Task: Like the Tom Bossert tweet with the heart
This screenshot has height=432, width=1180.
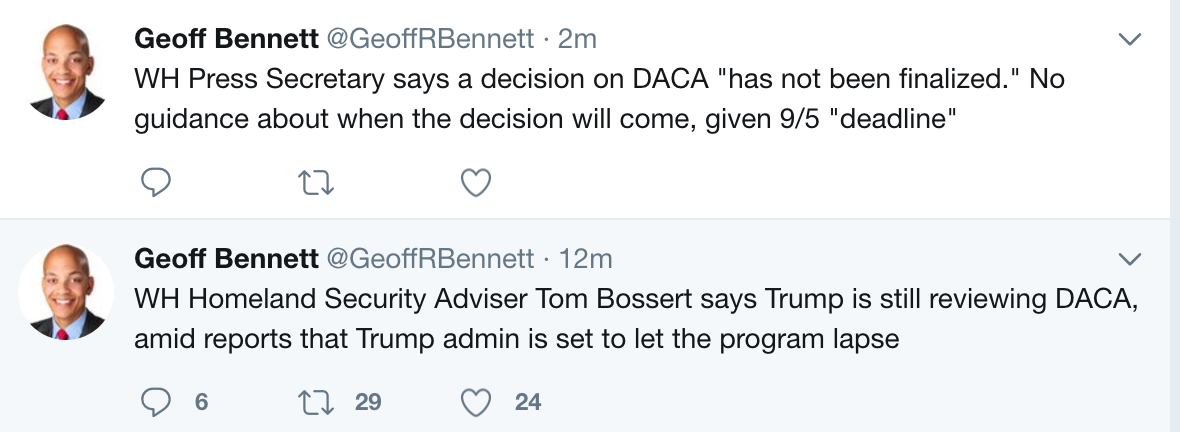Action: 476,402
